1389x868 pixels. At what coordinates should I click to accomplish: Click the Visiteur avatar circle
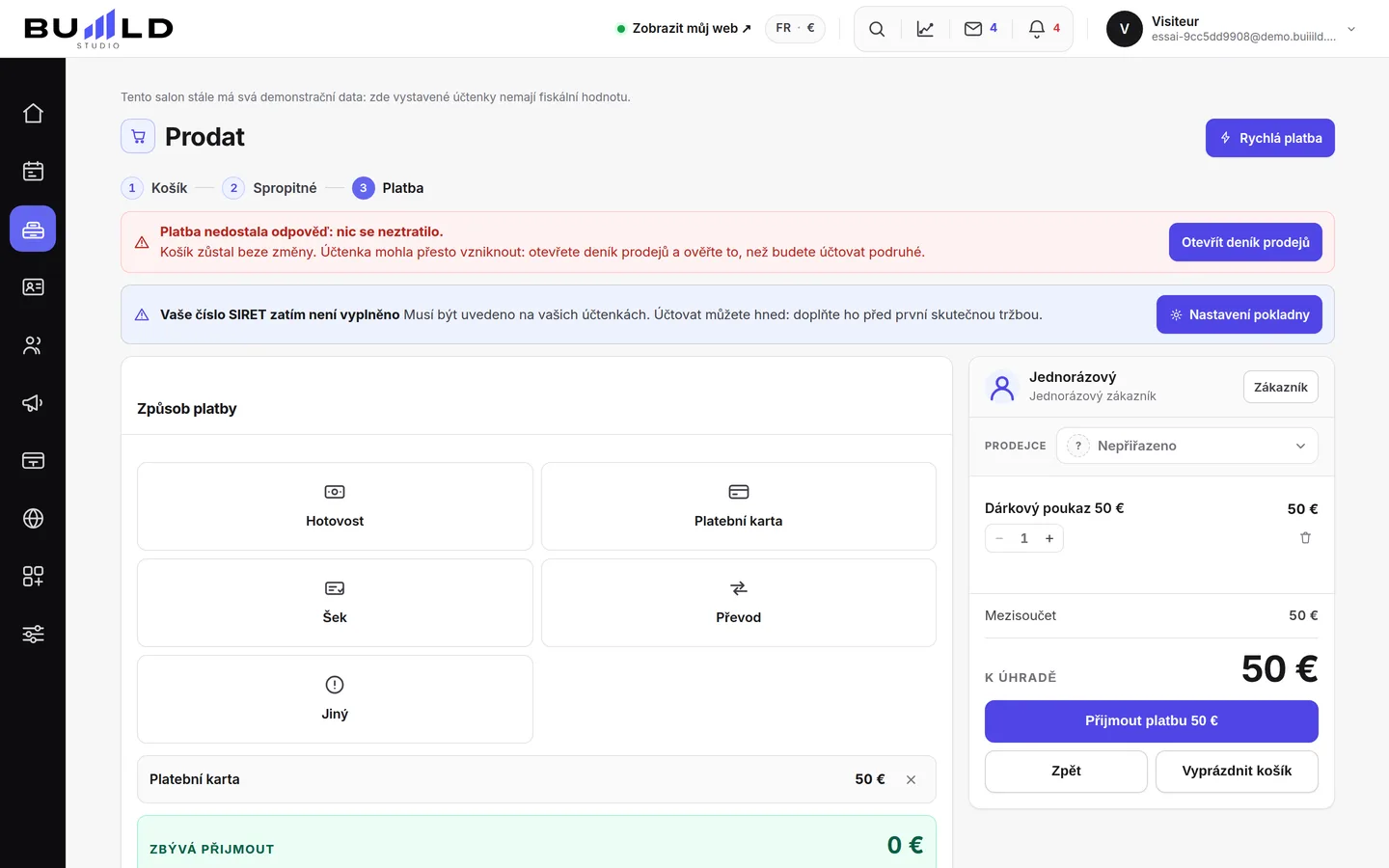(1125, 29)
